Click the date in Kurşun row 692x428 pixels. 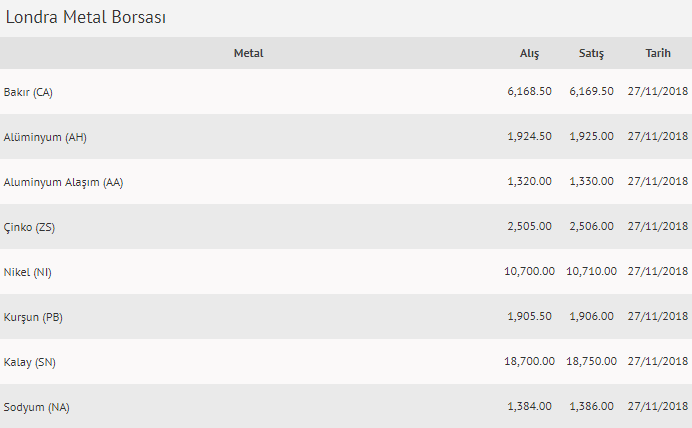(658, 316)
